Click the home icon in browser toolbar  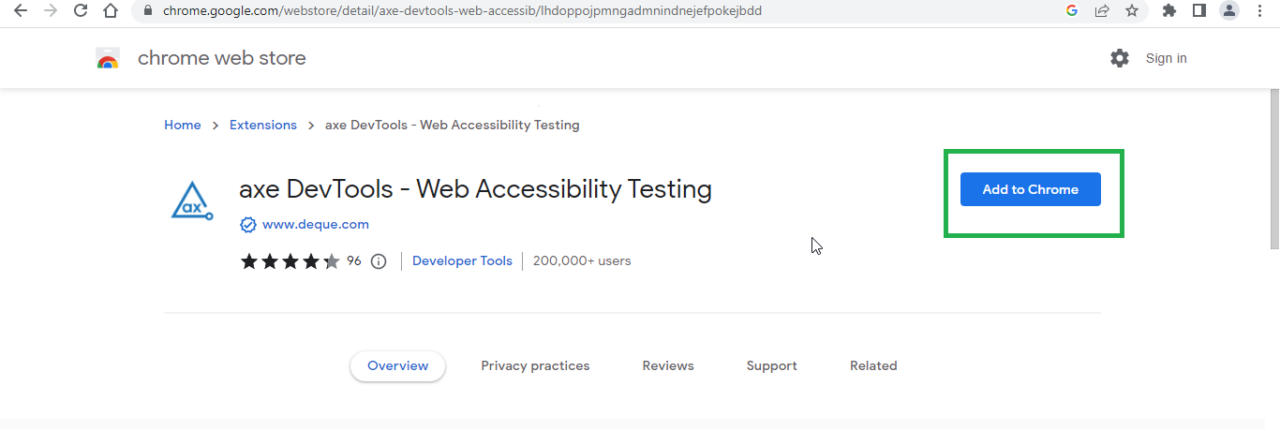click(111, 11)
